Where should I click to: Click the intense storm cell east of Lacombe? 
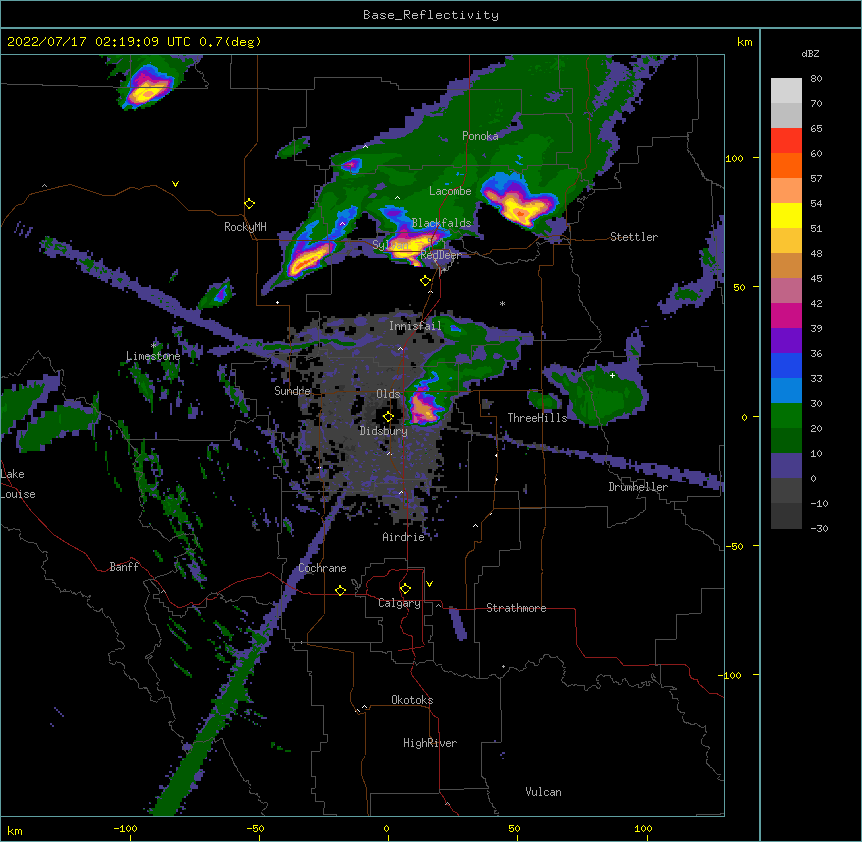pyautogui.click(x=519, y=202)
